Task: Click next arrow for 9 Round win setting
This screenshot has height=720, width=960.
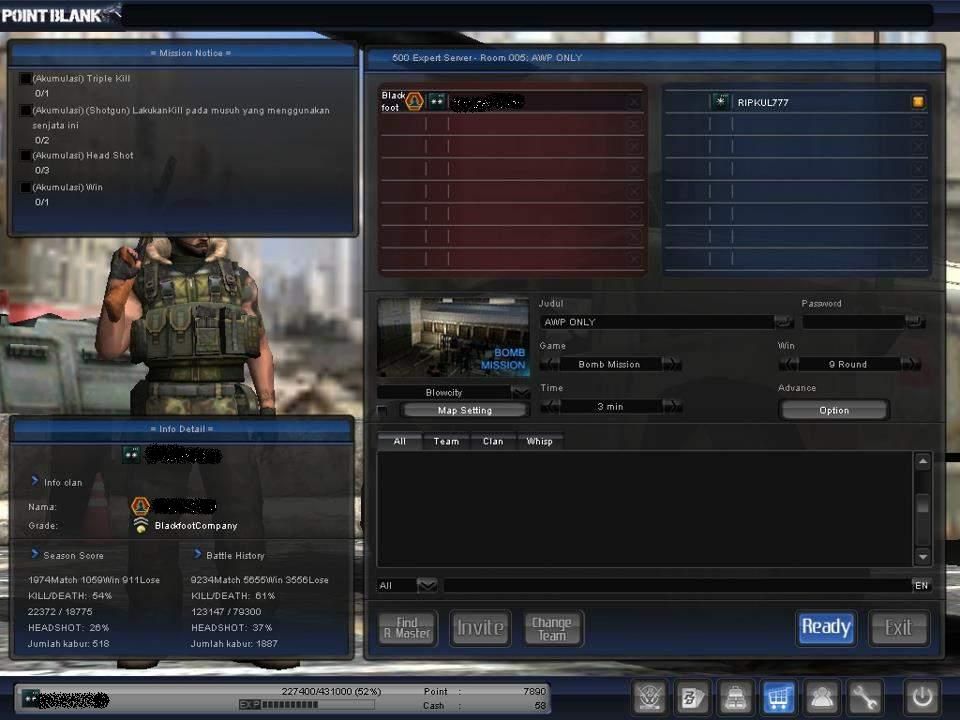Action: tap(910, 364)
